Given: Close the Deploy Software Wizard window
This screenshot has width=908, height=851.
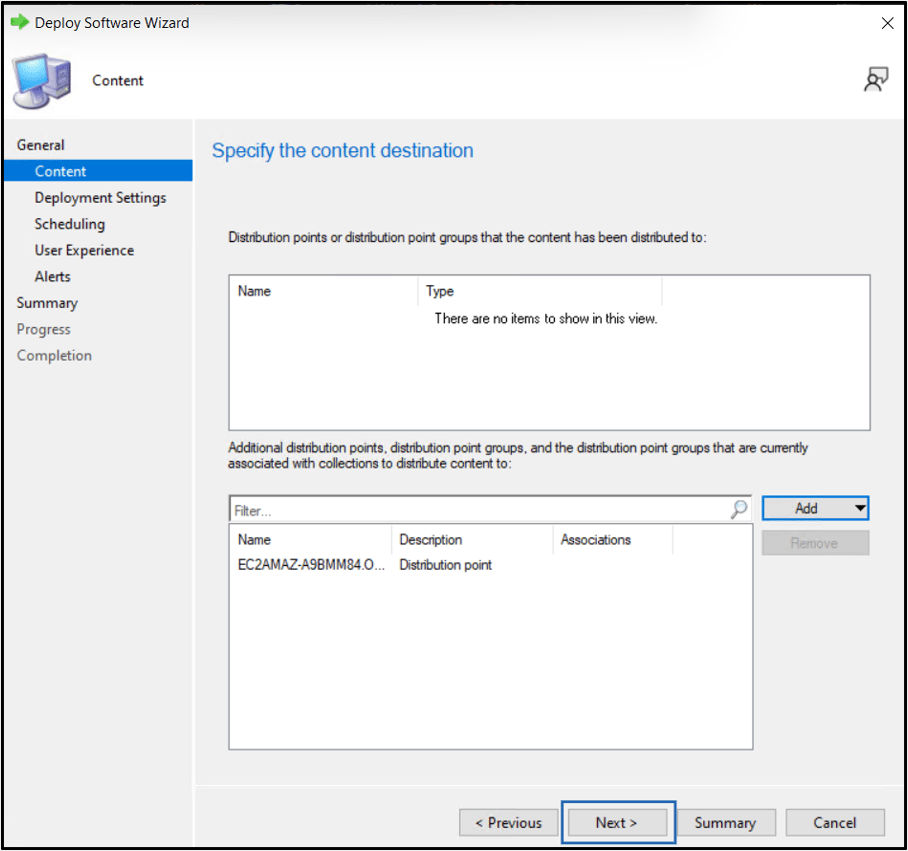Looking at the screenshot, I should (x=887, y=23).
